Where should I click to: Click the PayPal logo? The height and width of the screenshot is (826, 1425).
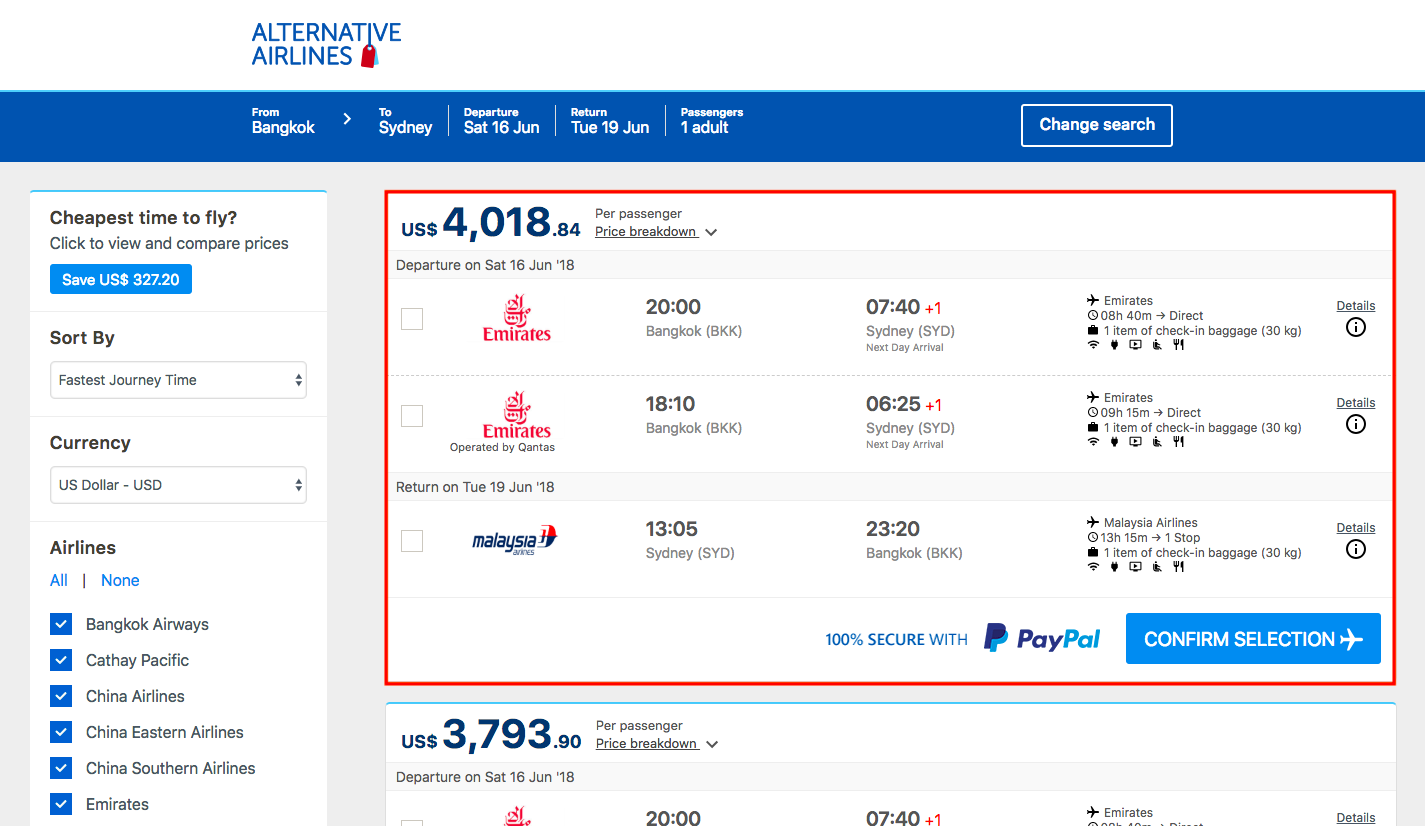coord(1042,638)
